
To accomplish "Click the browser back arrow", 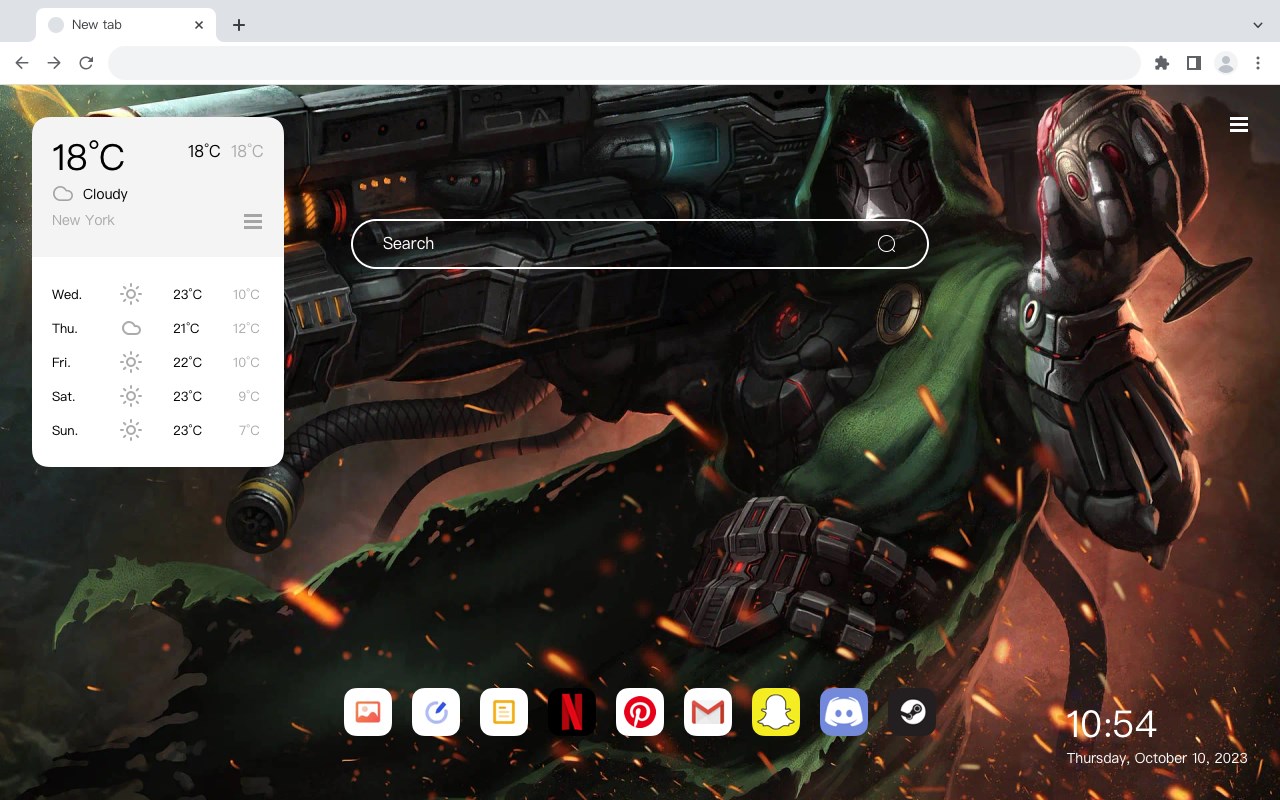I will click(22, 63).
